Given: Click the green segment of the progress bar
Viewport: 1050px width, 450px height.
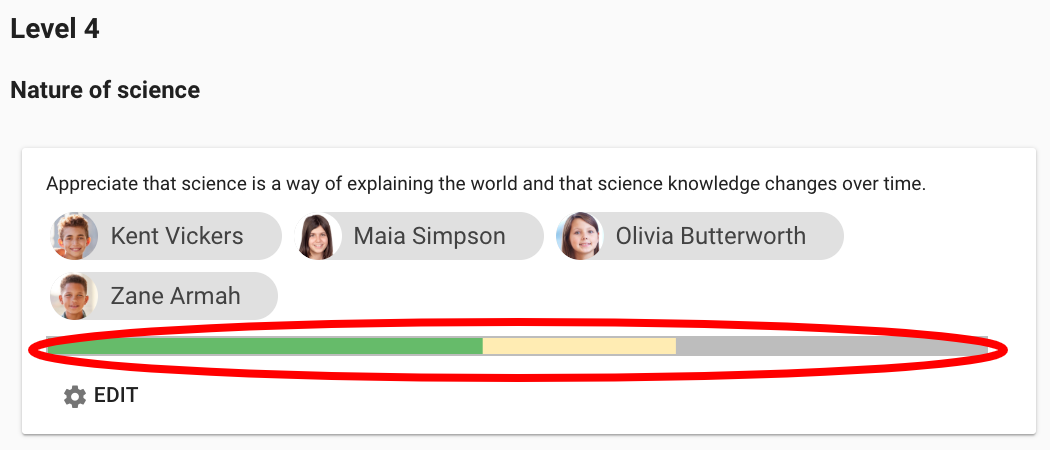Looking at the screenshot, I should tap(265, 346).
